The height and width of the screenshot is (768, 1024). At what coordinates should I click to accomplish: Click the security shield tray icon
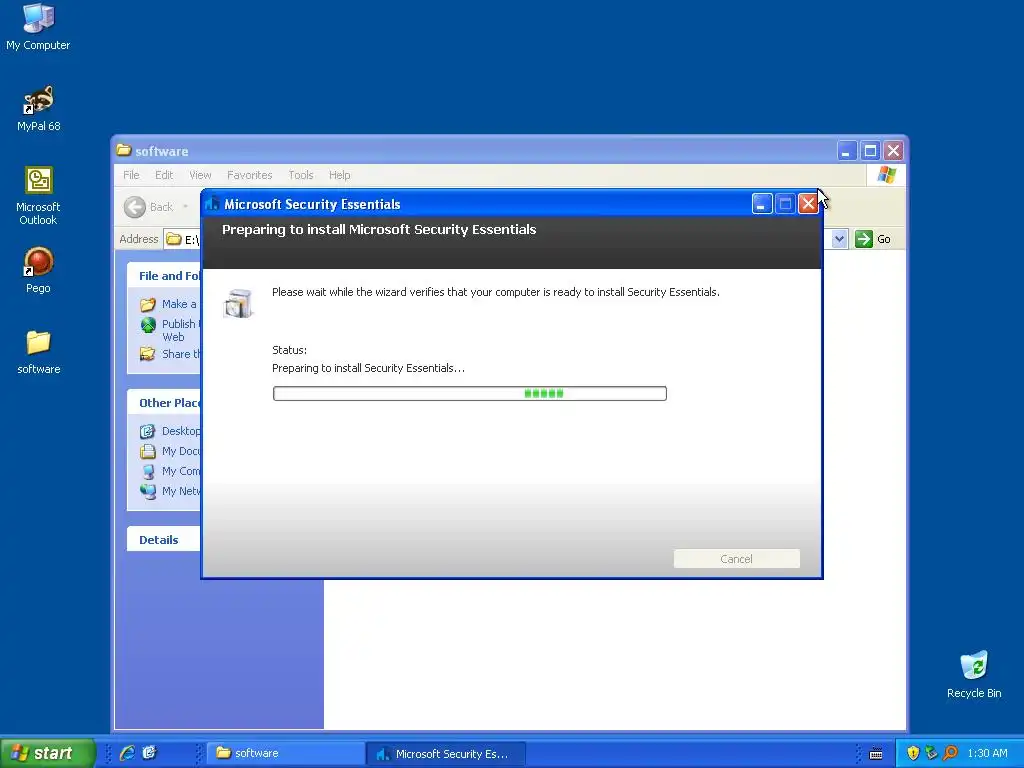point(913,753)
